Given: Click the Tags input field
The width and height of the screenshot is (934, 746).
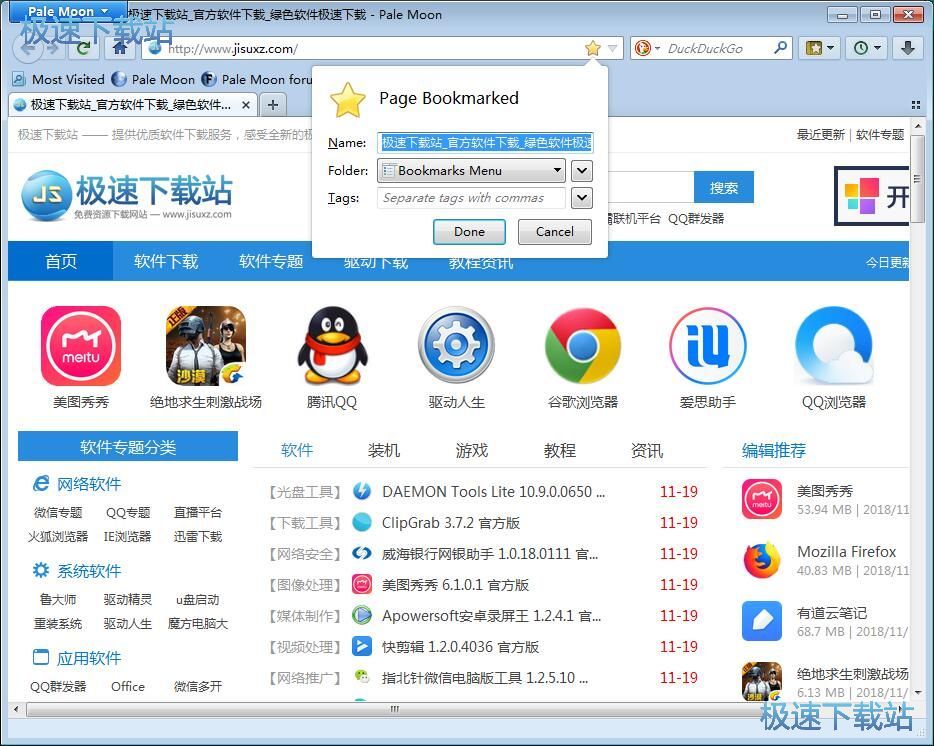Looking at the screenshot, I should point(471,198).
